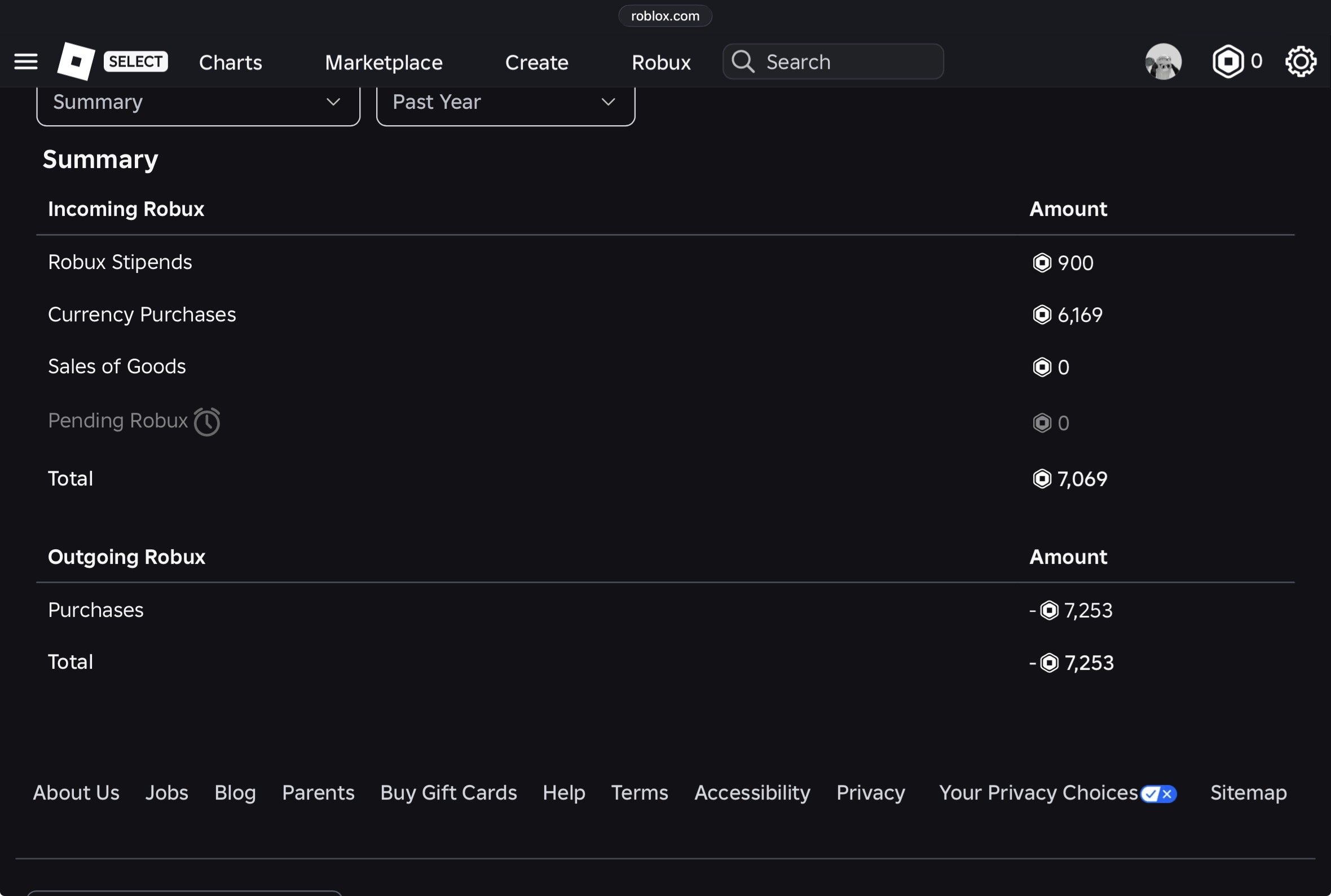
Task: Click the Outgoing Robux column header
Action: click(x=126, y=557)
